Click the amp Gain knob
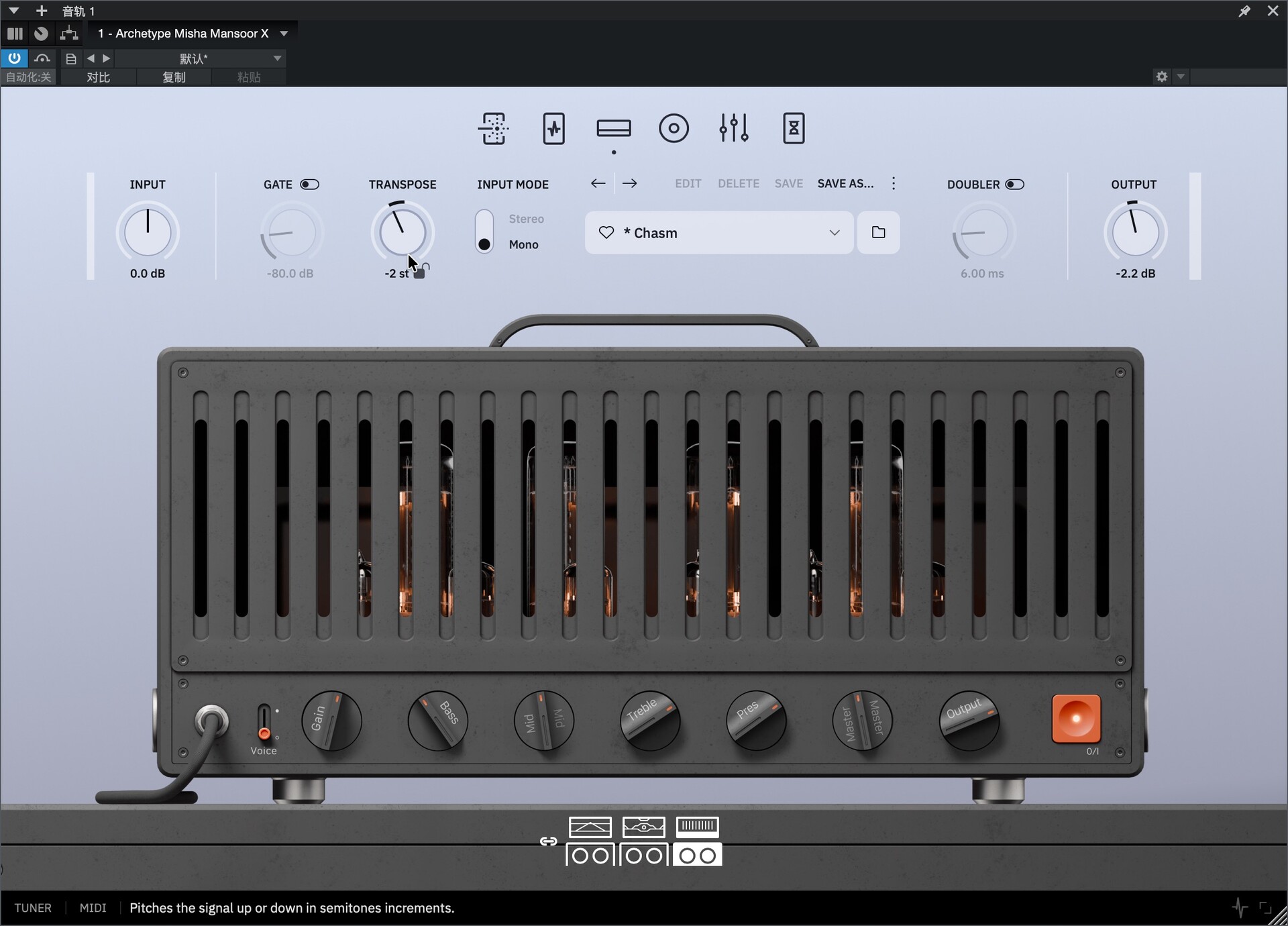The height and width of the screenshot is (926, 1288). [331, 721]
